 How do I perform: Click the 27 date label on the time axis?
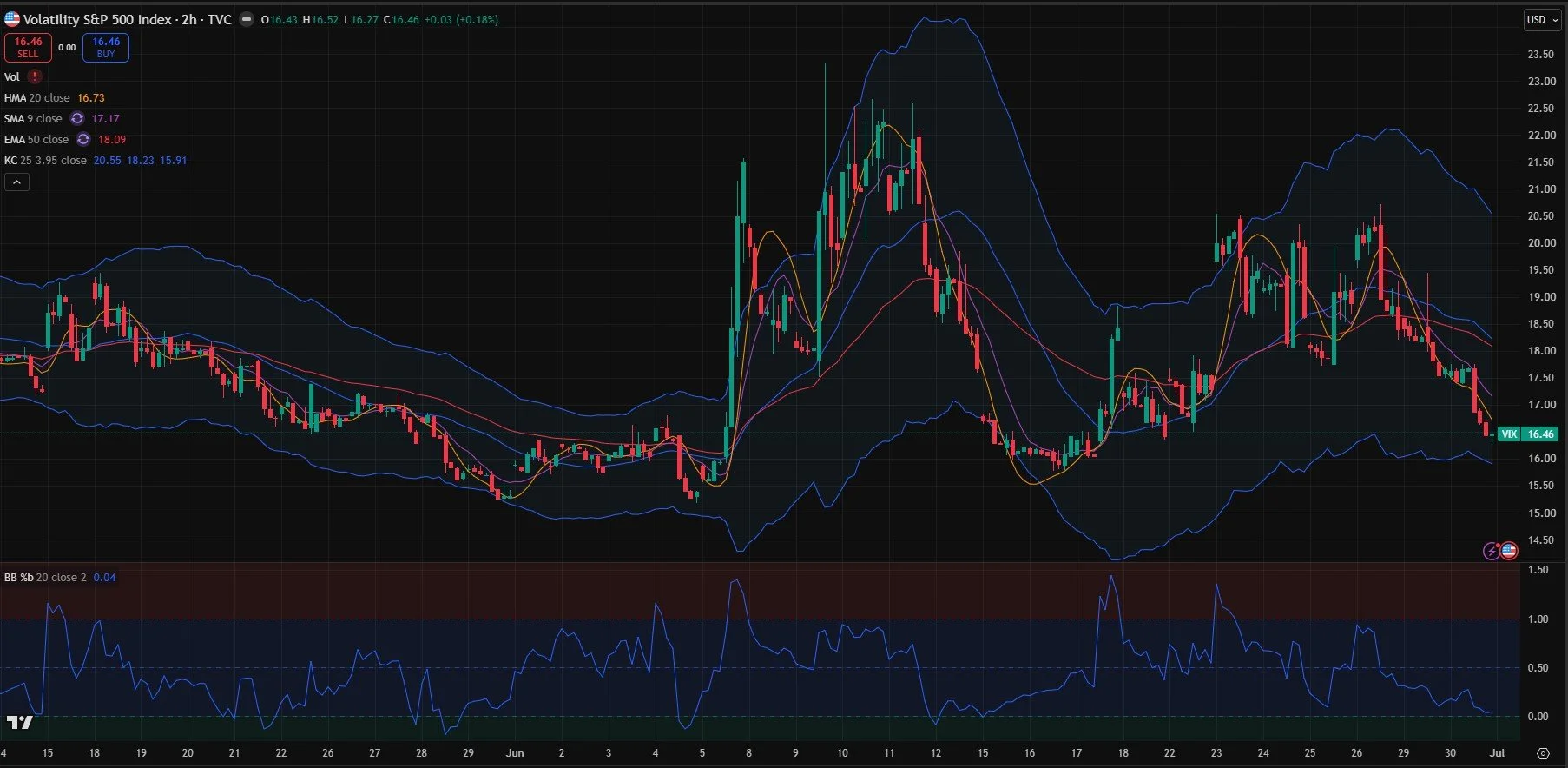374,752
